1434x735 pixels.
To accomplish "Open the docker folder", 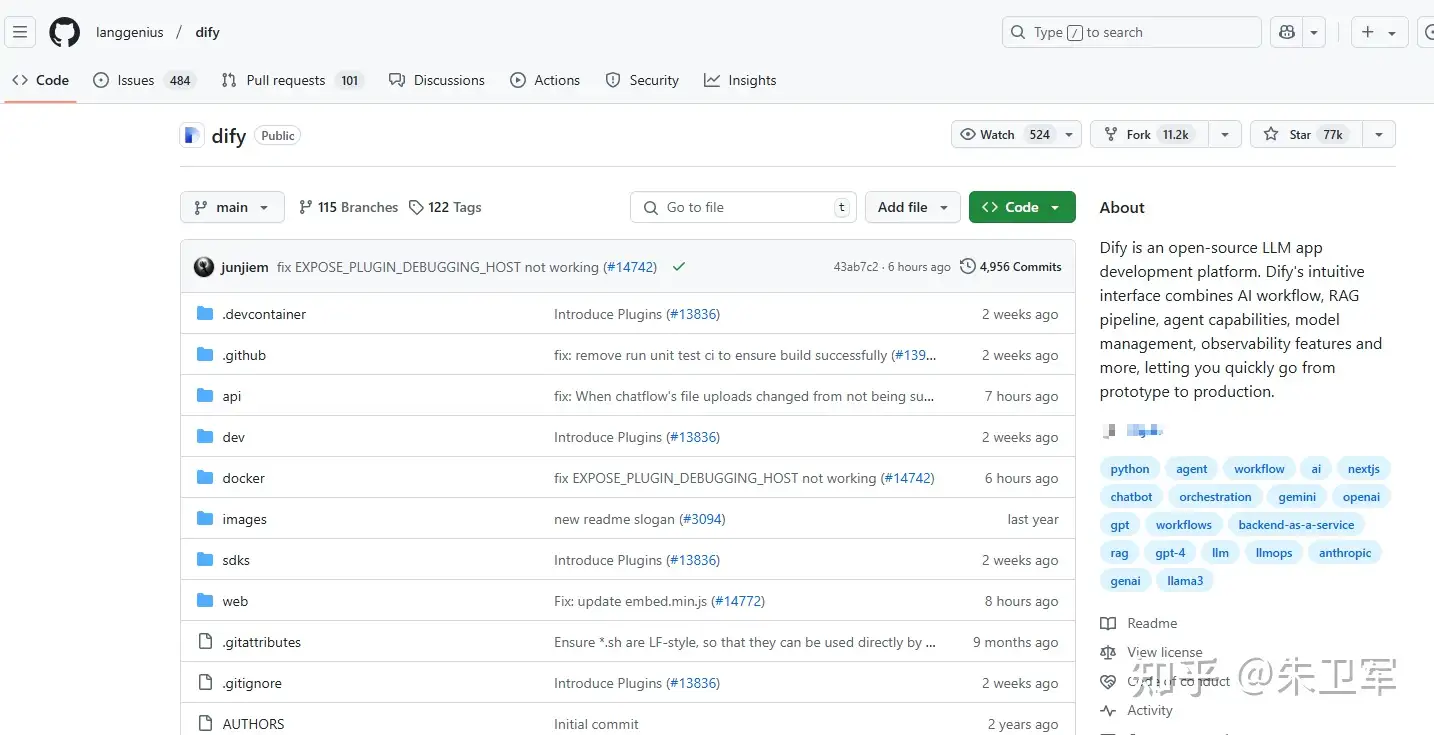I will 243,478.
